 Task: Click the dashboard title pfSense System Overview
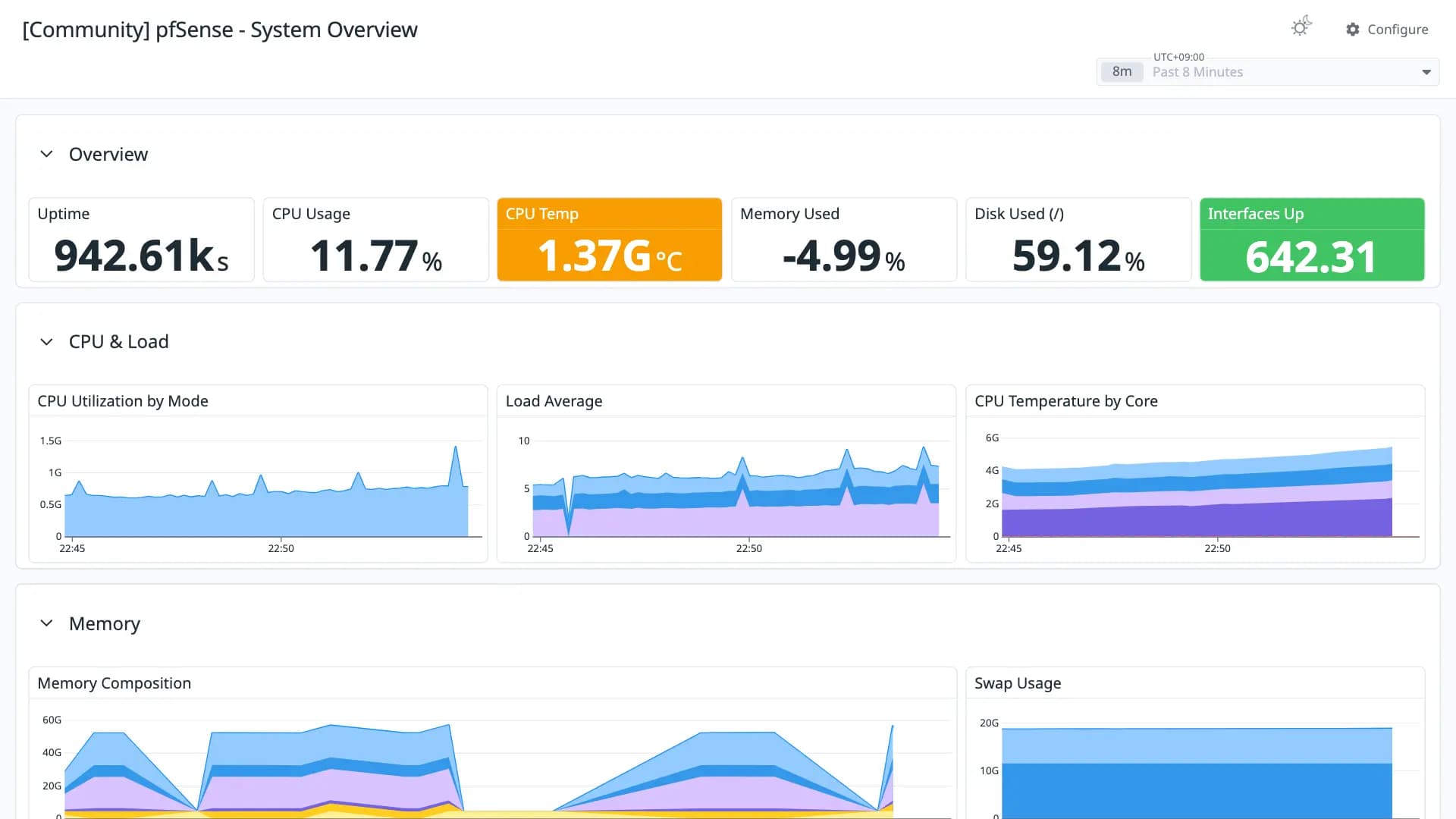tap(220, 30)
